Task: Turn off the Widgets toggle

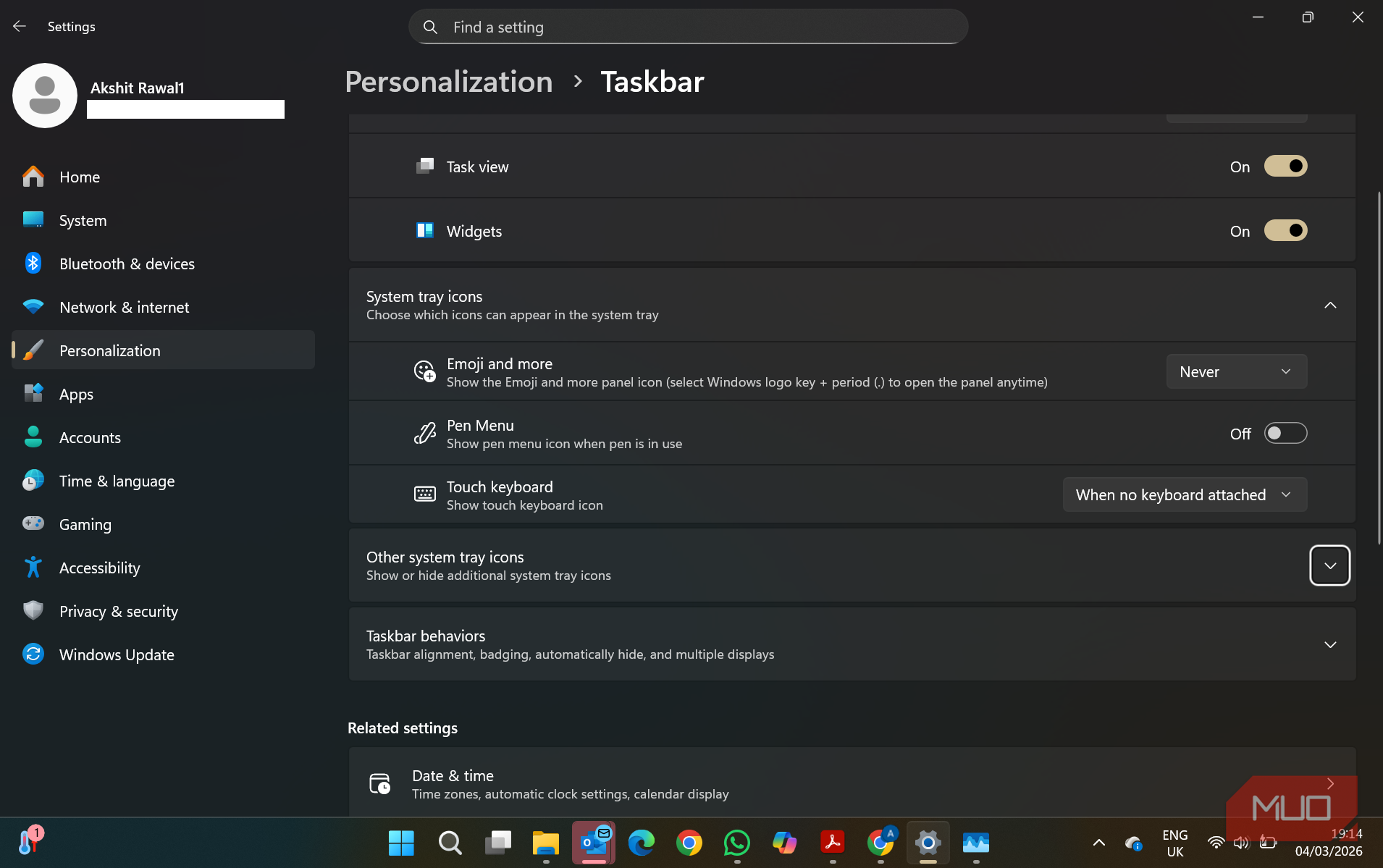Action: pyautogui.click(x=1285, y=231)
